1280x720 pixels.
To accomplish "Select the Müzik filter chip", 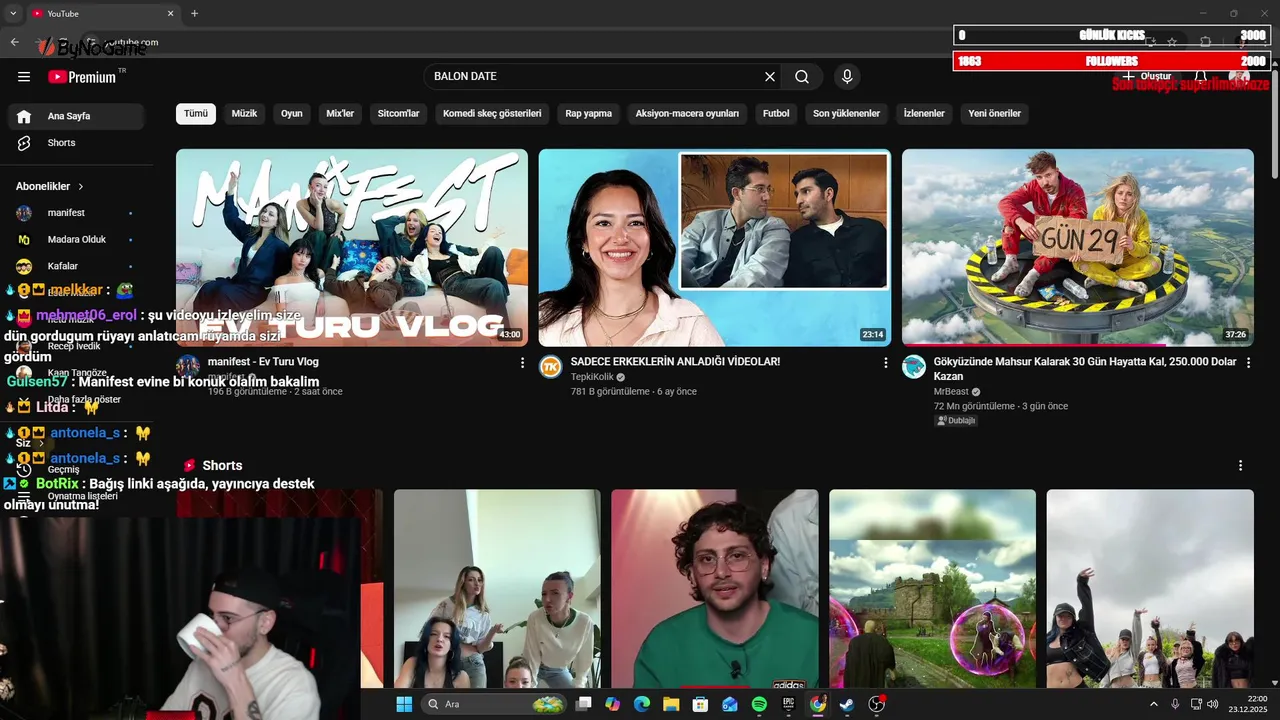I will 244,114.
